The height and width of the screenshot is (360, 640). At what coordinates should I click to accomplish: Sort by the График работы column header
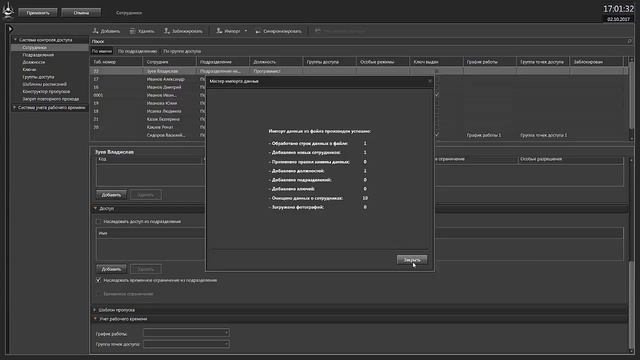pos(489,62)
